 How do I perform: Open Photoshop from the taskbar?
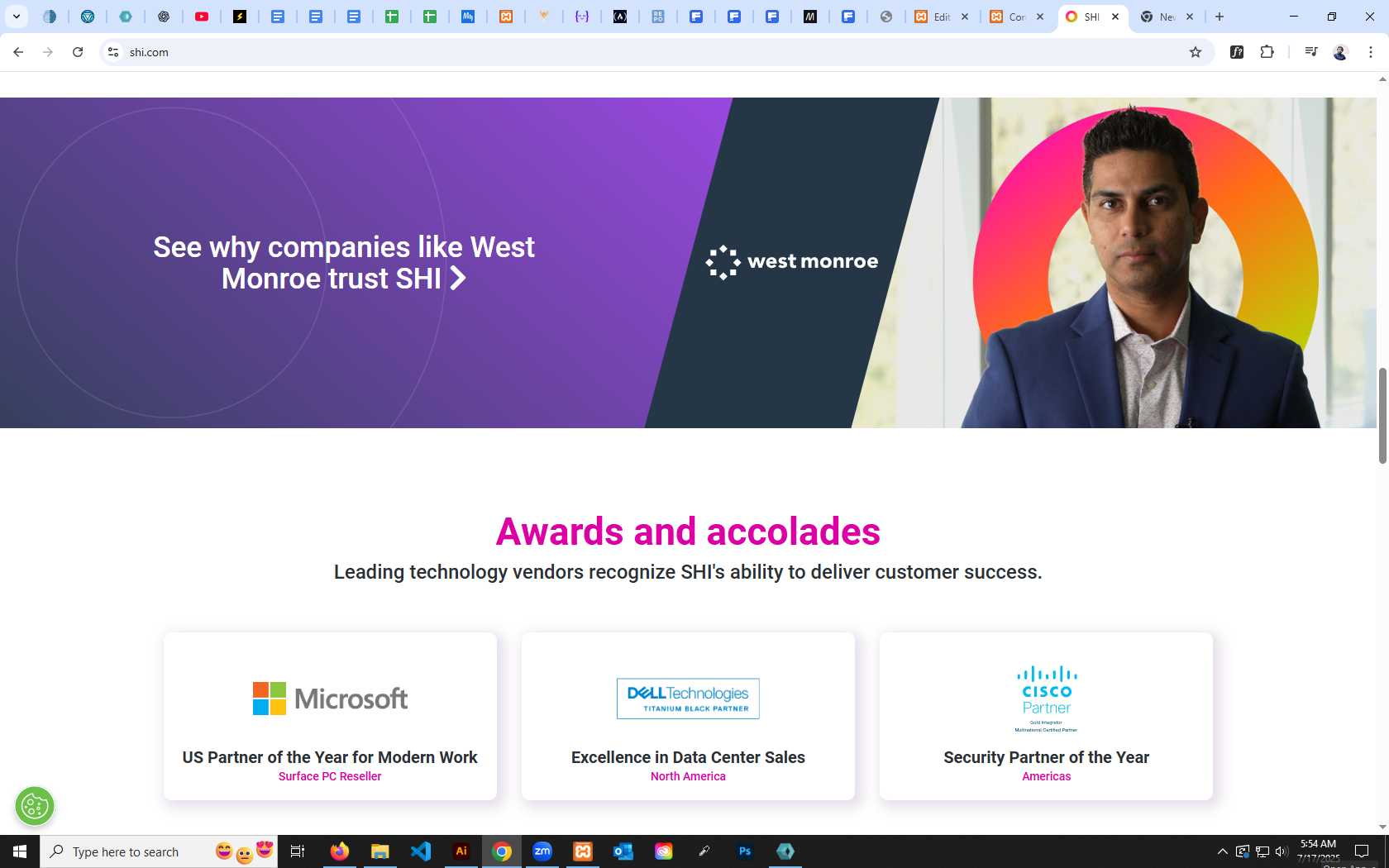pyautogui.click(x=745, y=851)
